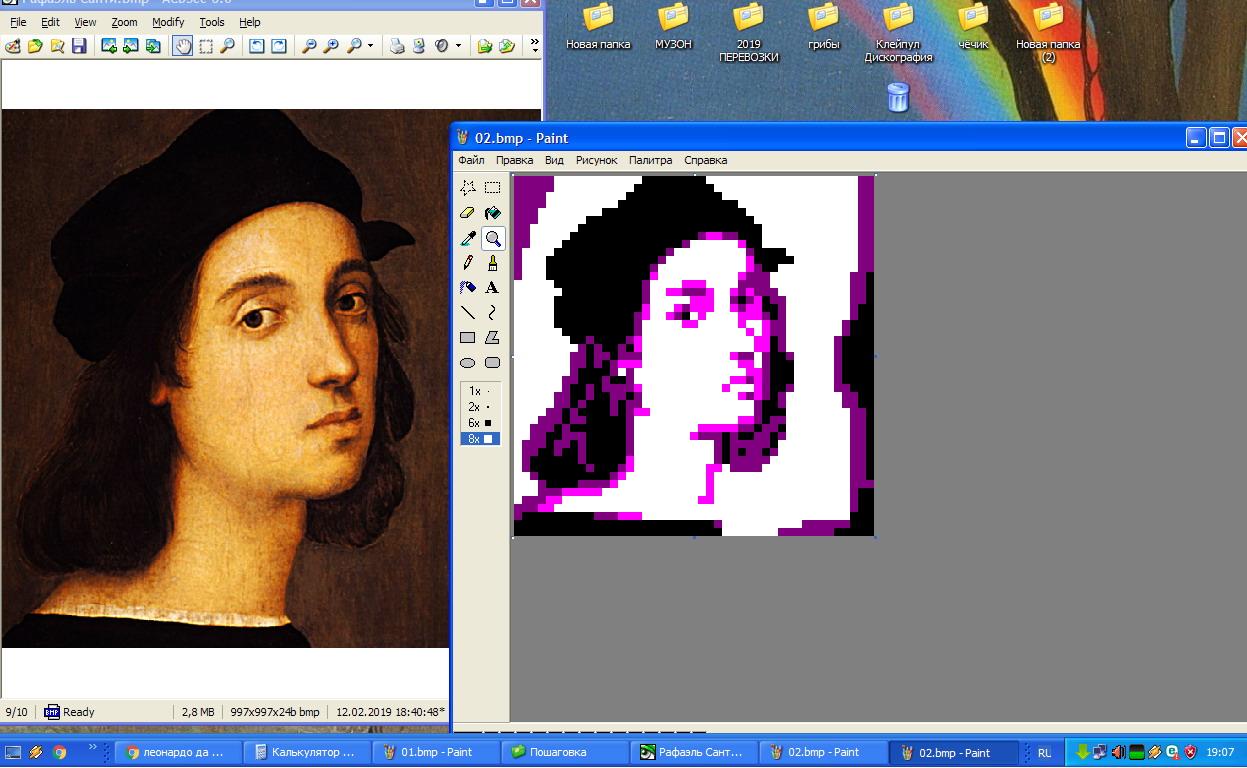Select the Fill With Color bucket tool
1247x768 pixels.
point(492,212)
